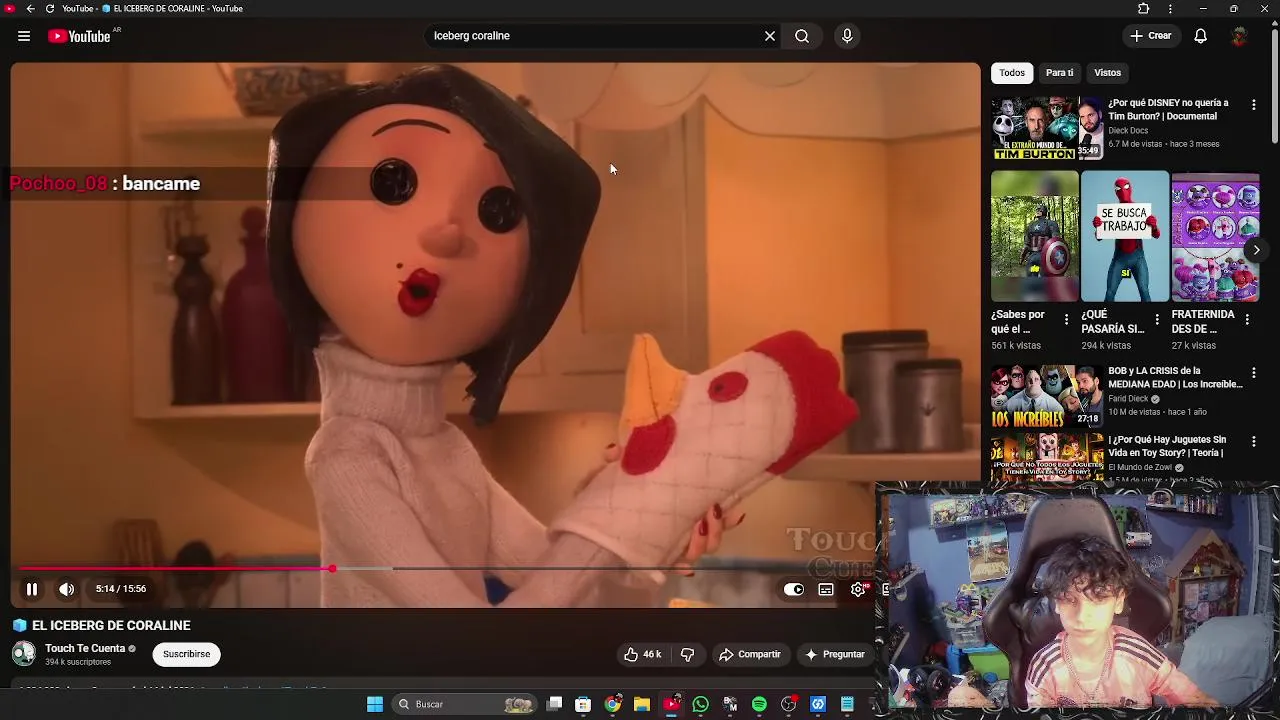Show the next shorts with the arrow
Screen dimensions: 1280x720
[x=1256, y=250]
